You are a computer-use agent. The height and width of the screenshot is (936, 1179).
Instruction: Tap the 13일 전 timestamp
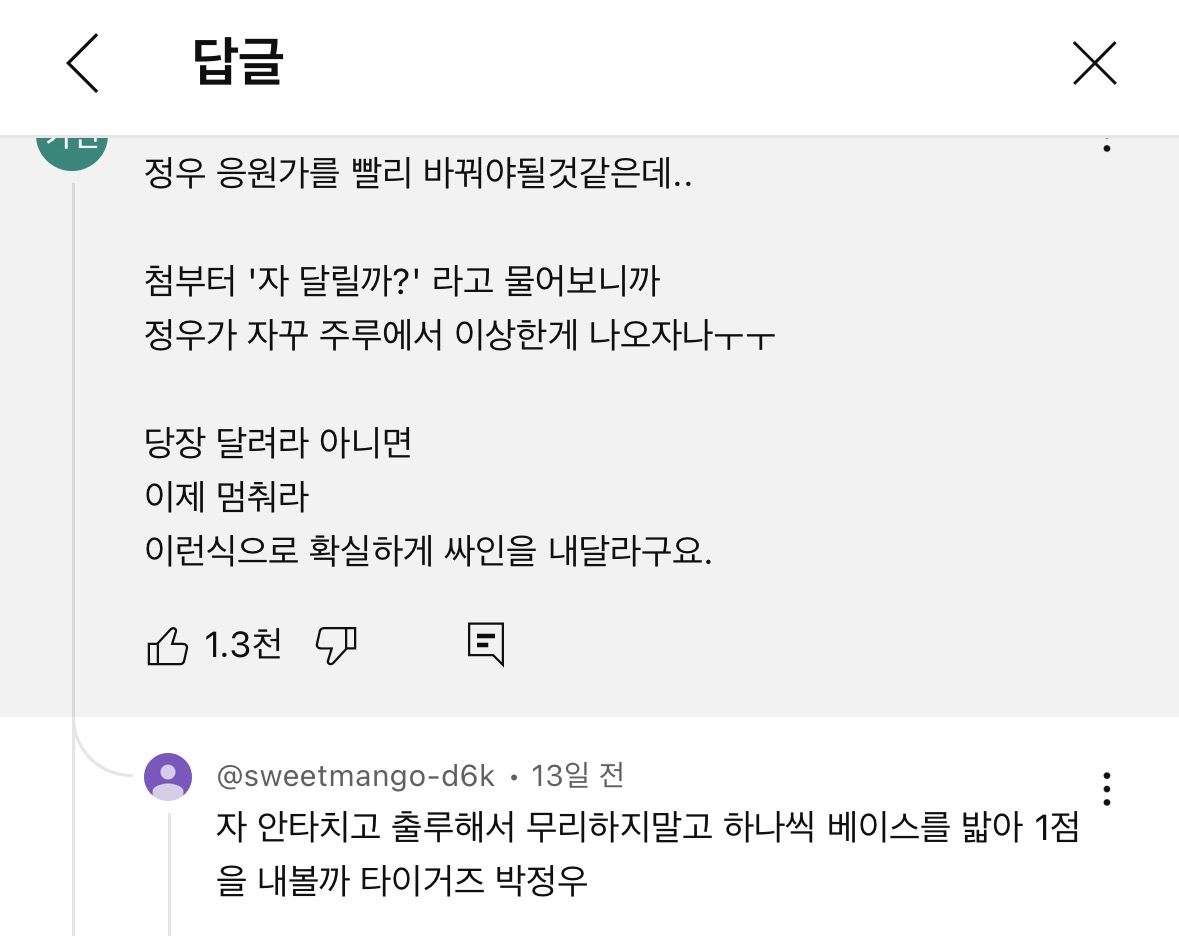tap(577, 775)
